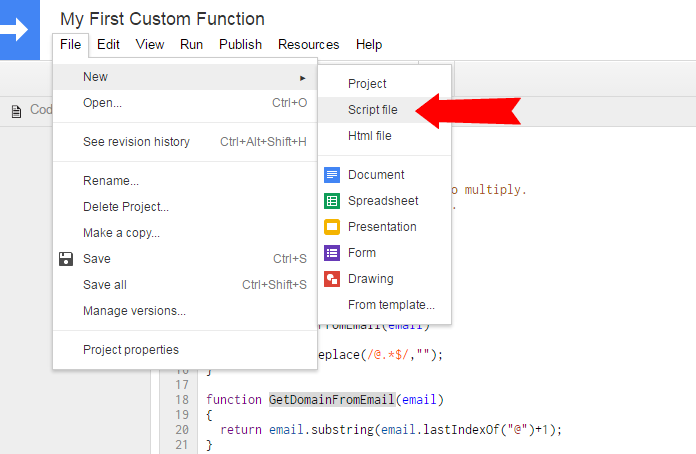Open Project properties
This screenshot has width=696, height=454.
click(131, 350)
